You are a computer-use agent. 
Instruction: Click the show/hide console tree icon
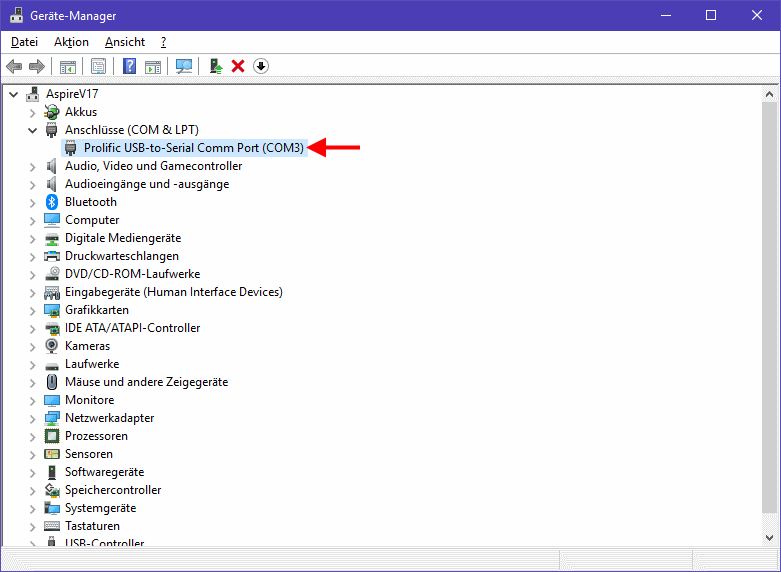(x=68, y=66)
